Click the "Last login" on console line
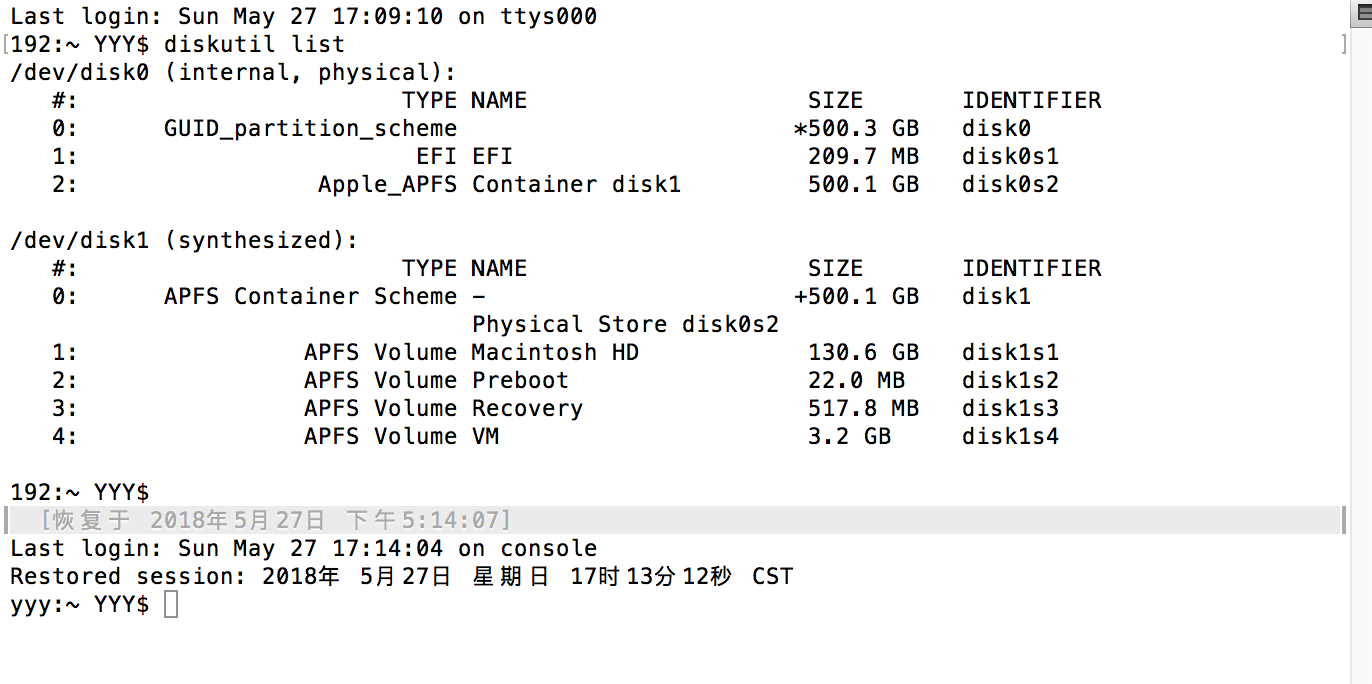 tap(303, 549)
